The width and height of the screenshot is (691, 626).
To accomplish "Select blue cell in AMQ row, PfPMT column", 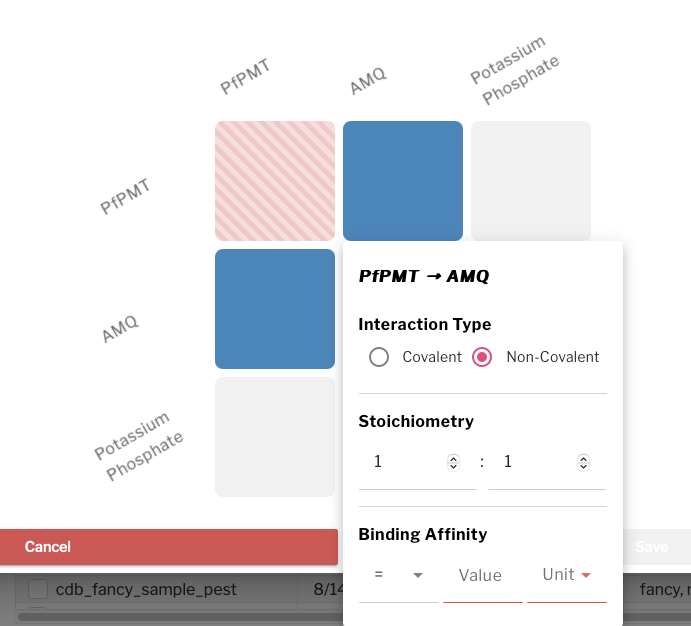I will click(275, 309).
